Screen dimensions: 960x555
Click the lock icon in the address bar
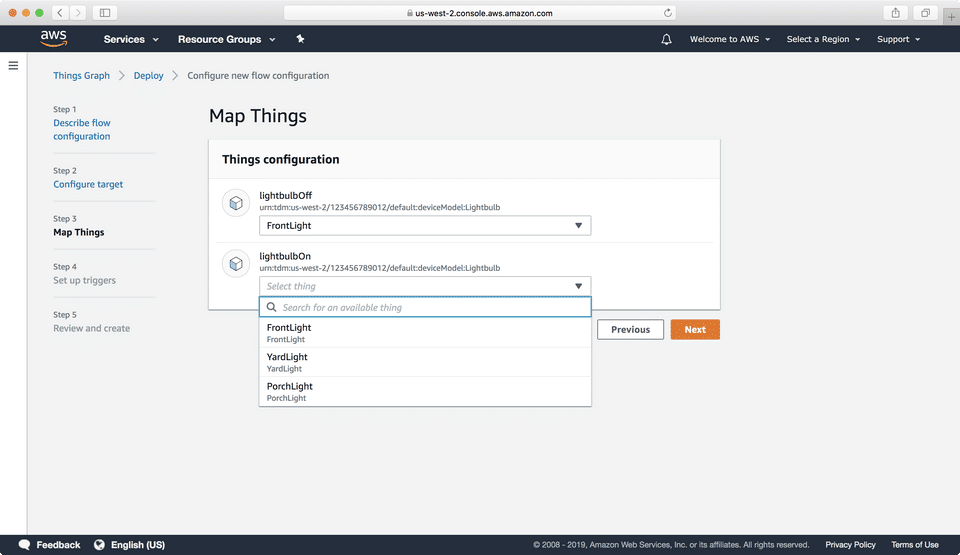coord(410,13)
